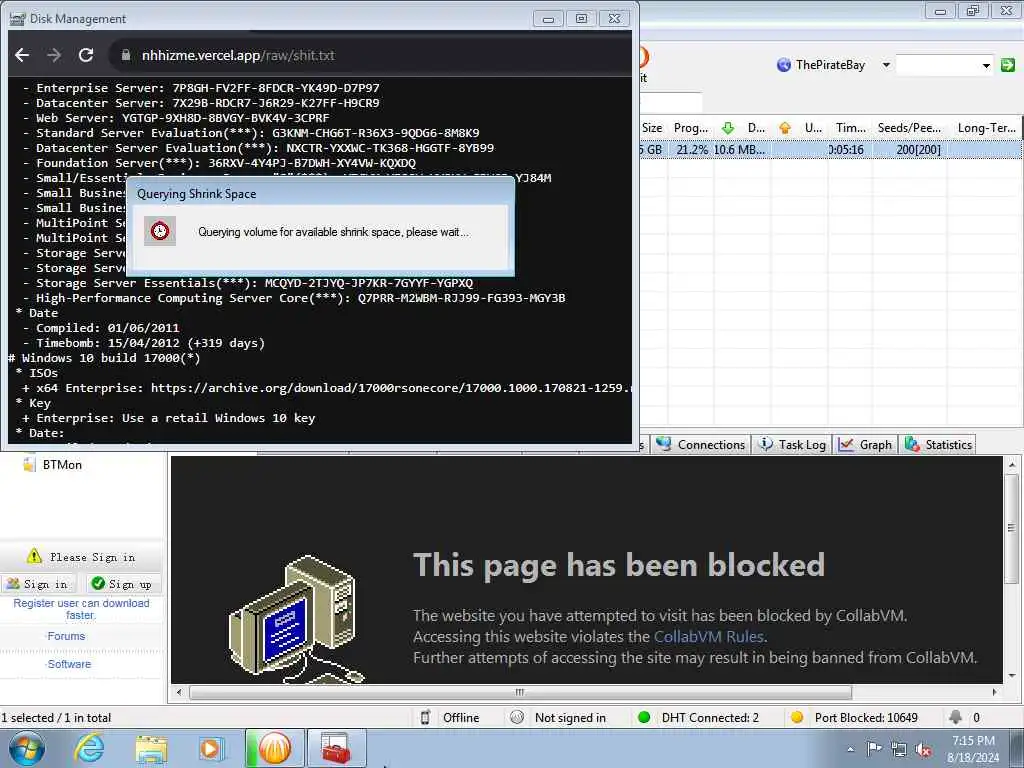Switch to BitComet on the taskbar
This screenshot has width=1024, height=768.
(275, 748)
